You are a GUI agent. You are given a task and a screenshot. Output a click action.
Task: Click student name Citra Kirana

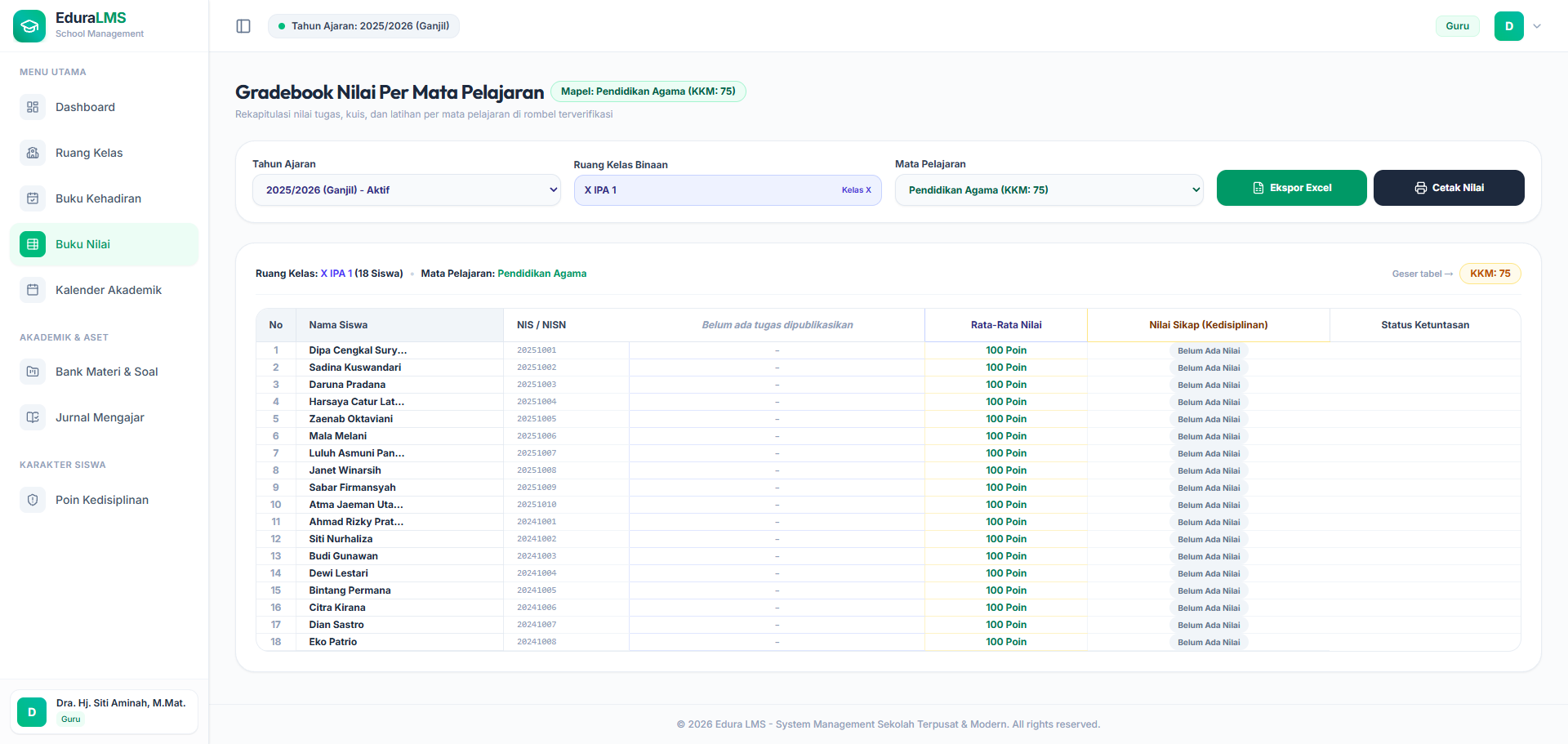tap(337, 608)
